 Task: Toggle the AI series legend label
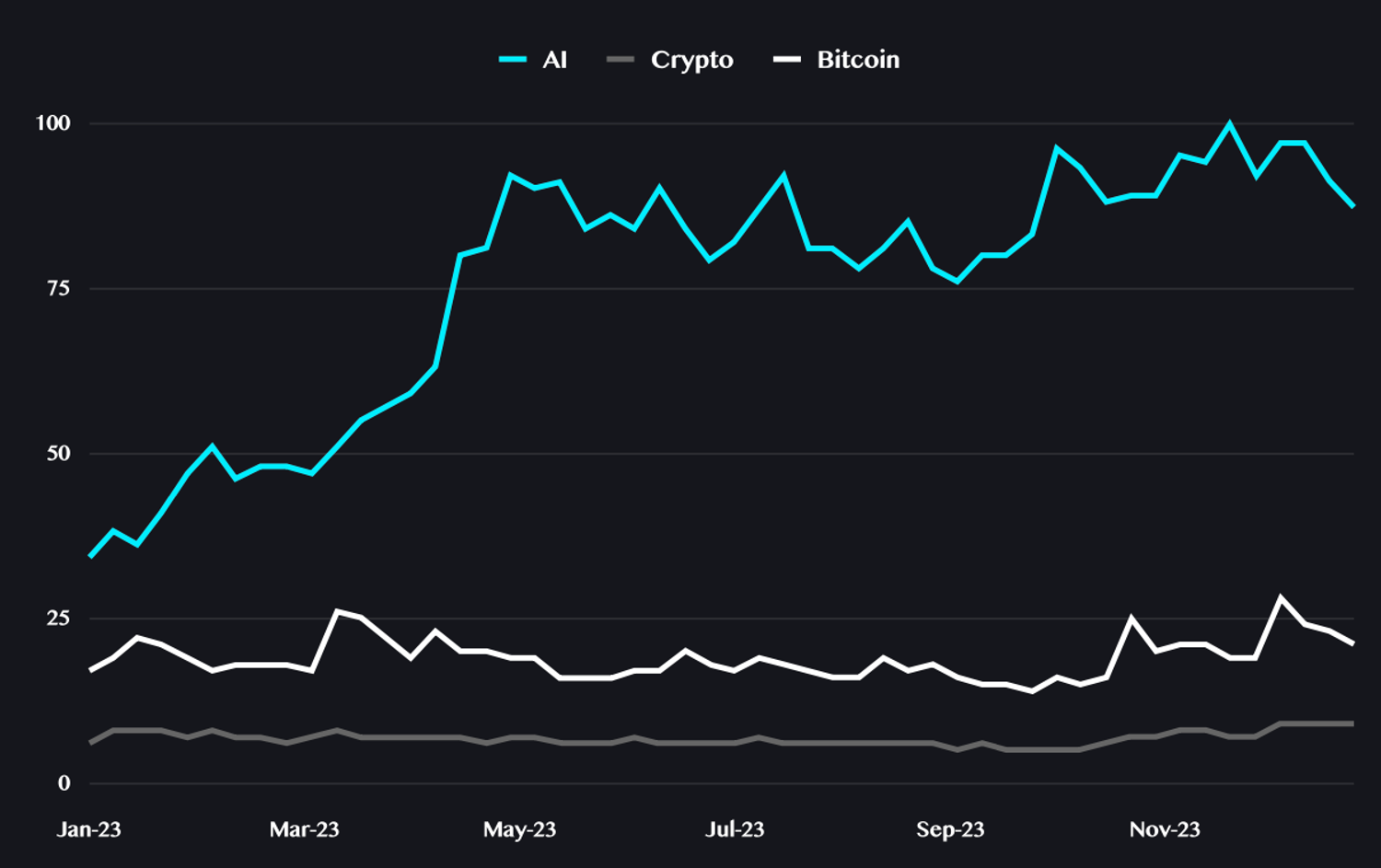(x=554, y=60)
